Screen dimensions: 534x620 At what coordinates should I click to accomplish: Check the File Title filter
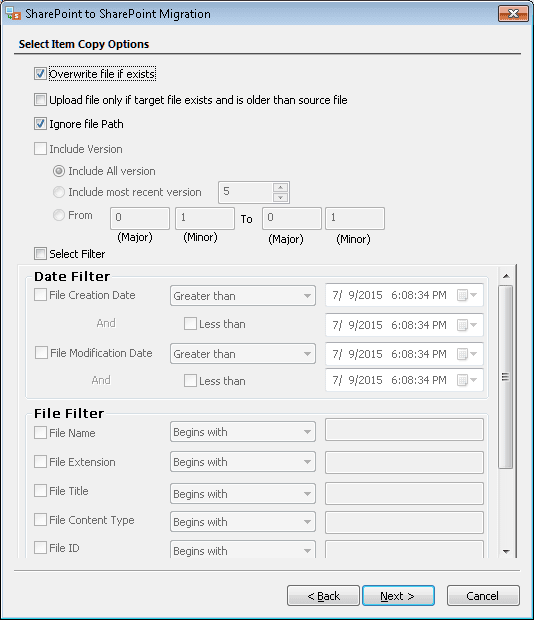(40, 491)
